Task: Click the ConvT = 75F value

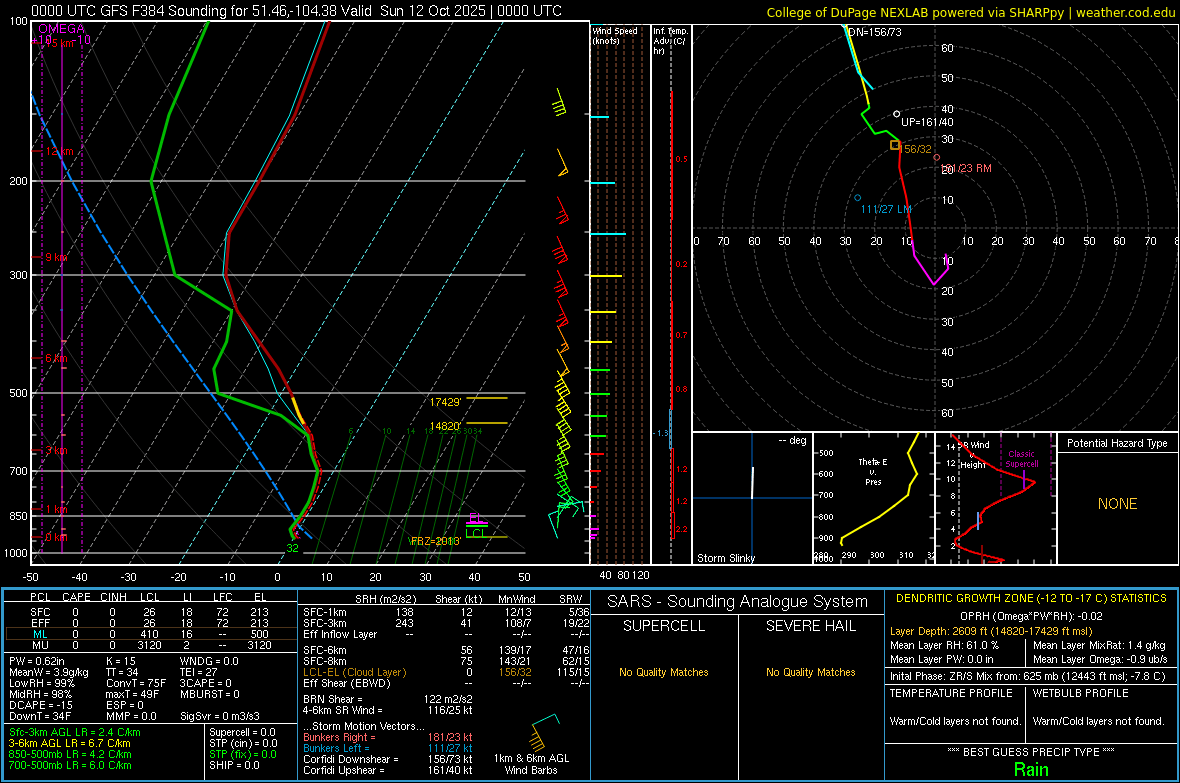Action: pos(136,684)
